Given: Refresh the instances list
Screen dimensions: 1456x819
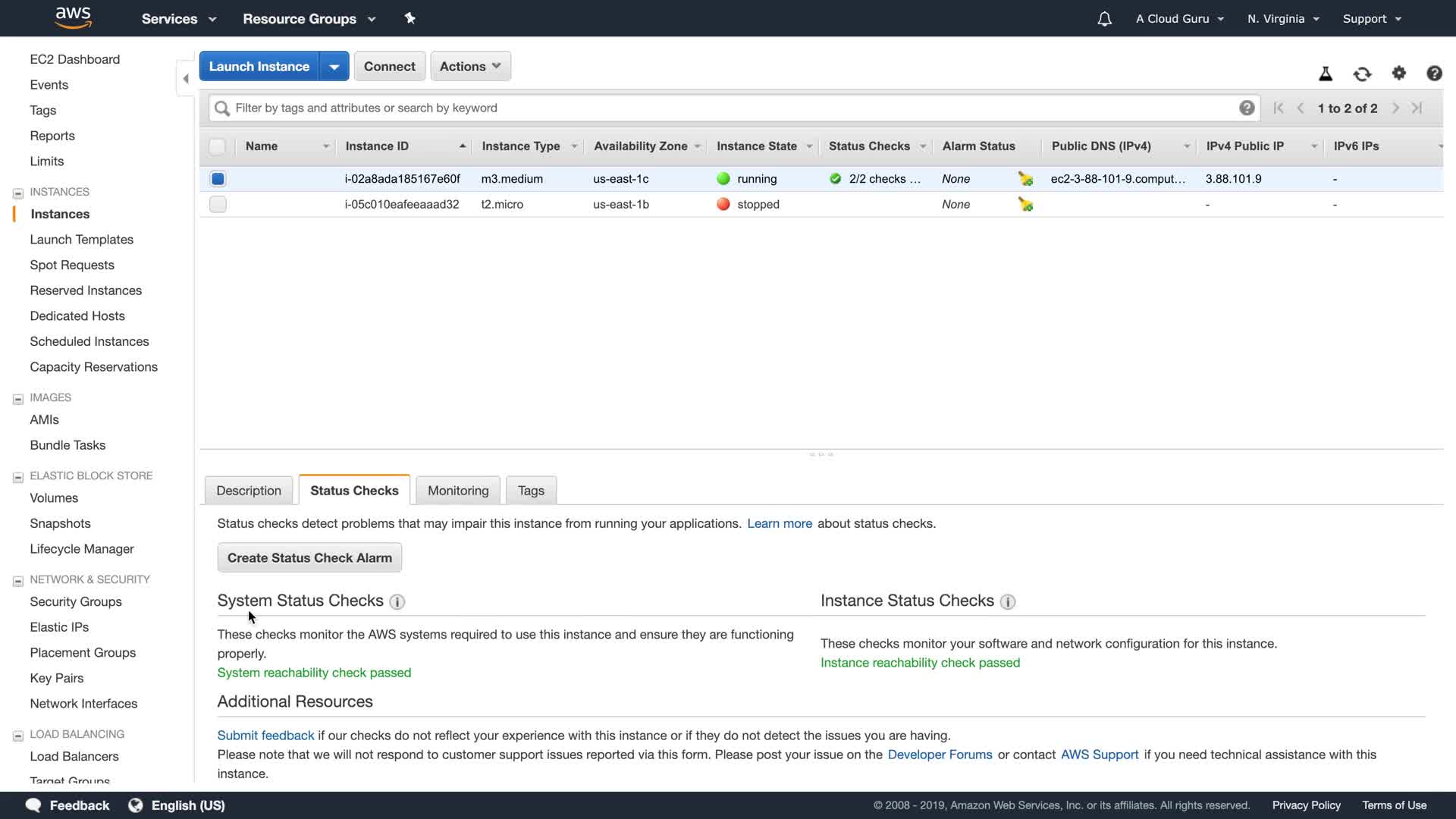Looking at the screenshot, I should point(1362,74).
